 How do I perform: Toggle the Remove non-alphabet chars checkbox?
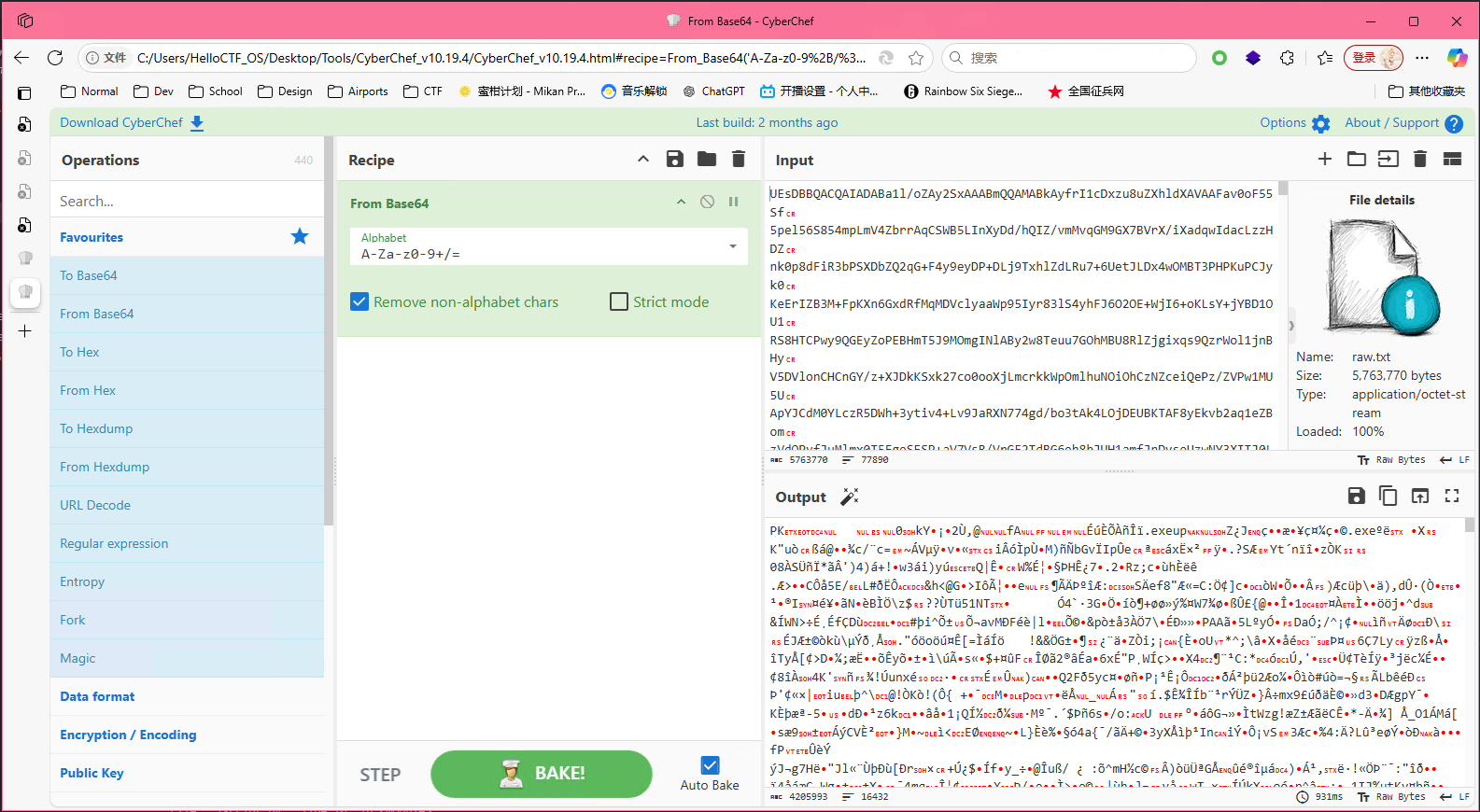[x=359, y=301]
